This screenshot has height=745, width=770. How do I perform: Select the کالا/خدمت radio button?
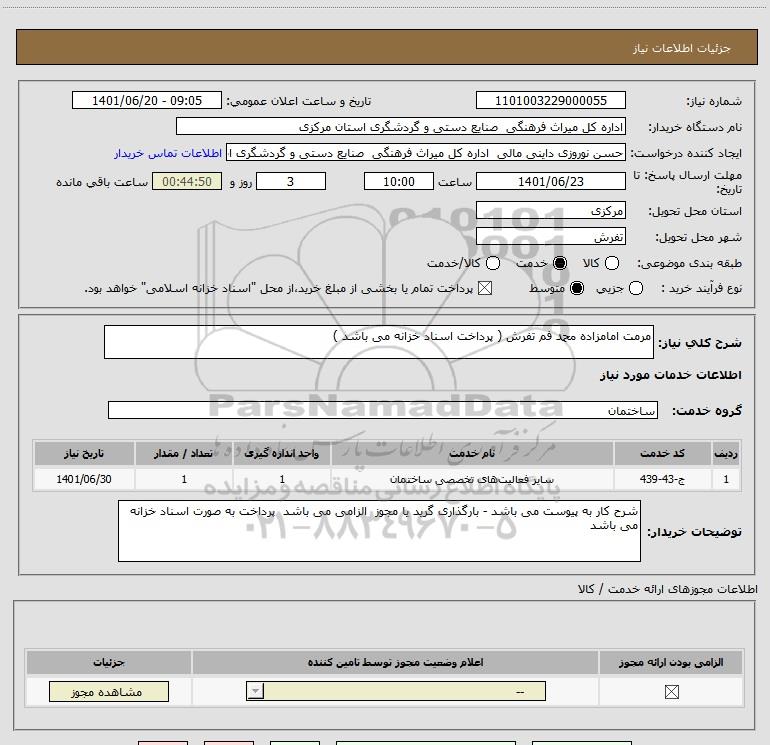(x=493, y=263)
